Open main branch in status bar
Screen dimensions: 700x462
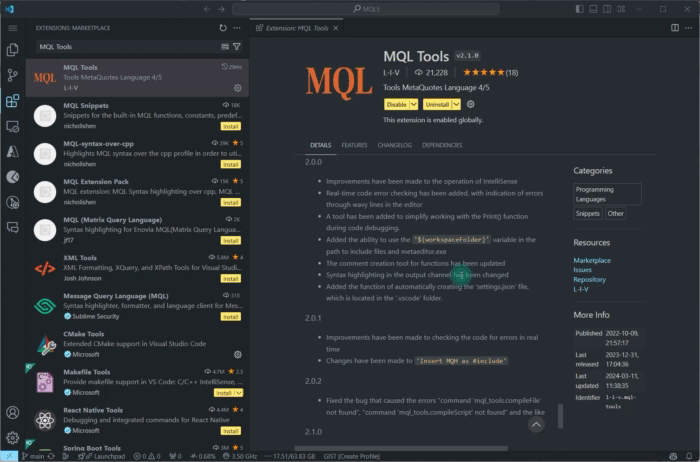tap(33, 456)
